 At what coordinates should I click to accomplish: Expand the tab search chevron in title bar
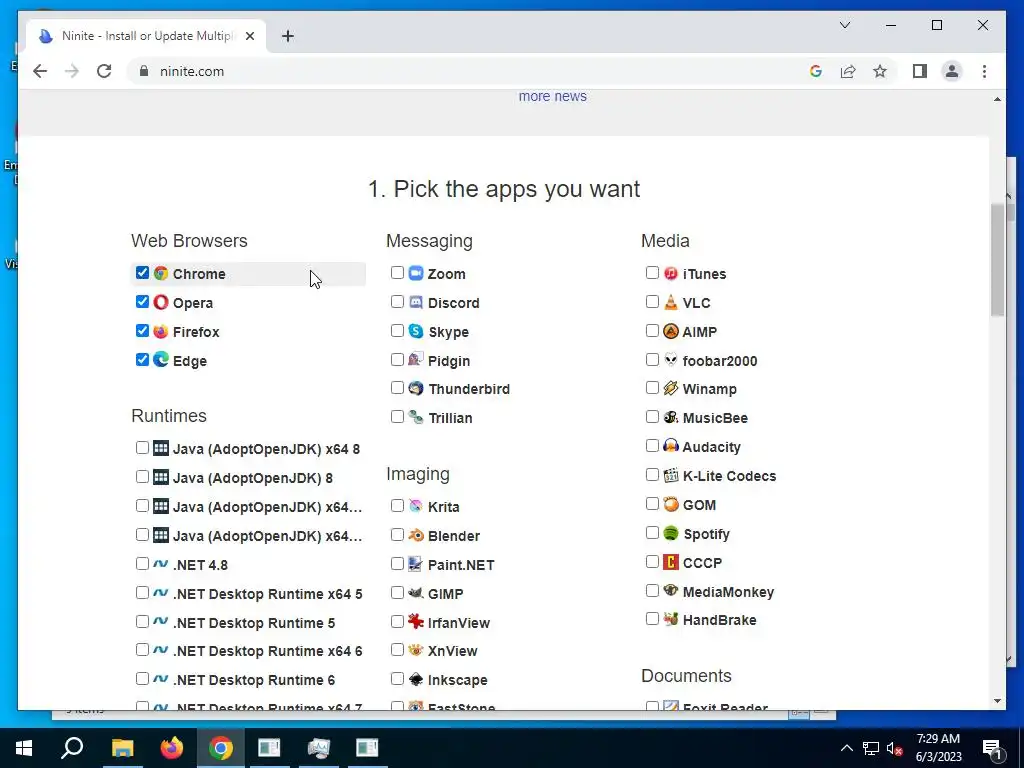(x=844, y=25)
